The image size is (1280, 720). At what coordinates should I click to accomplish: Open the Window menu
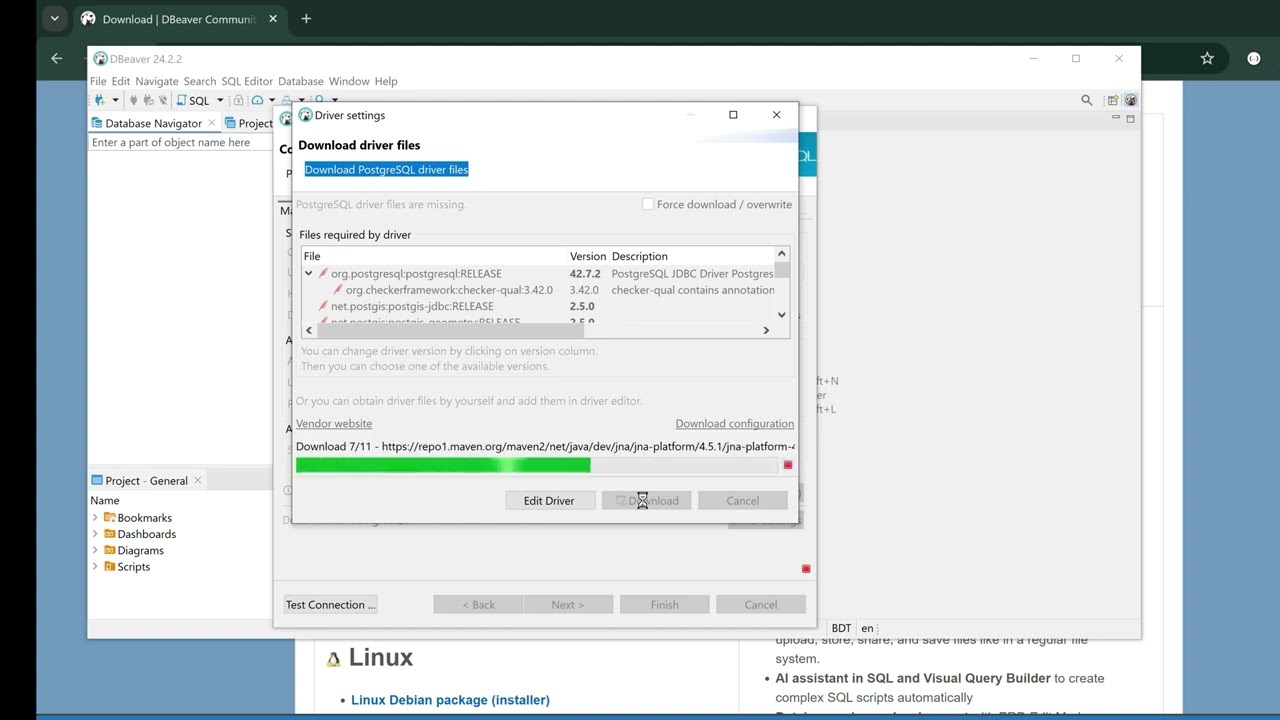349,81
